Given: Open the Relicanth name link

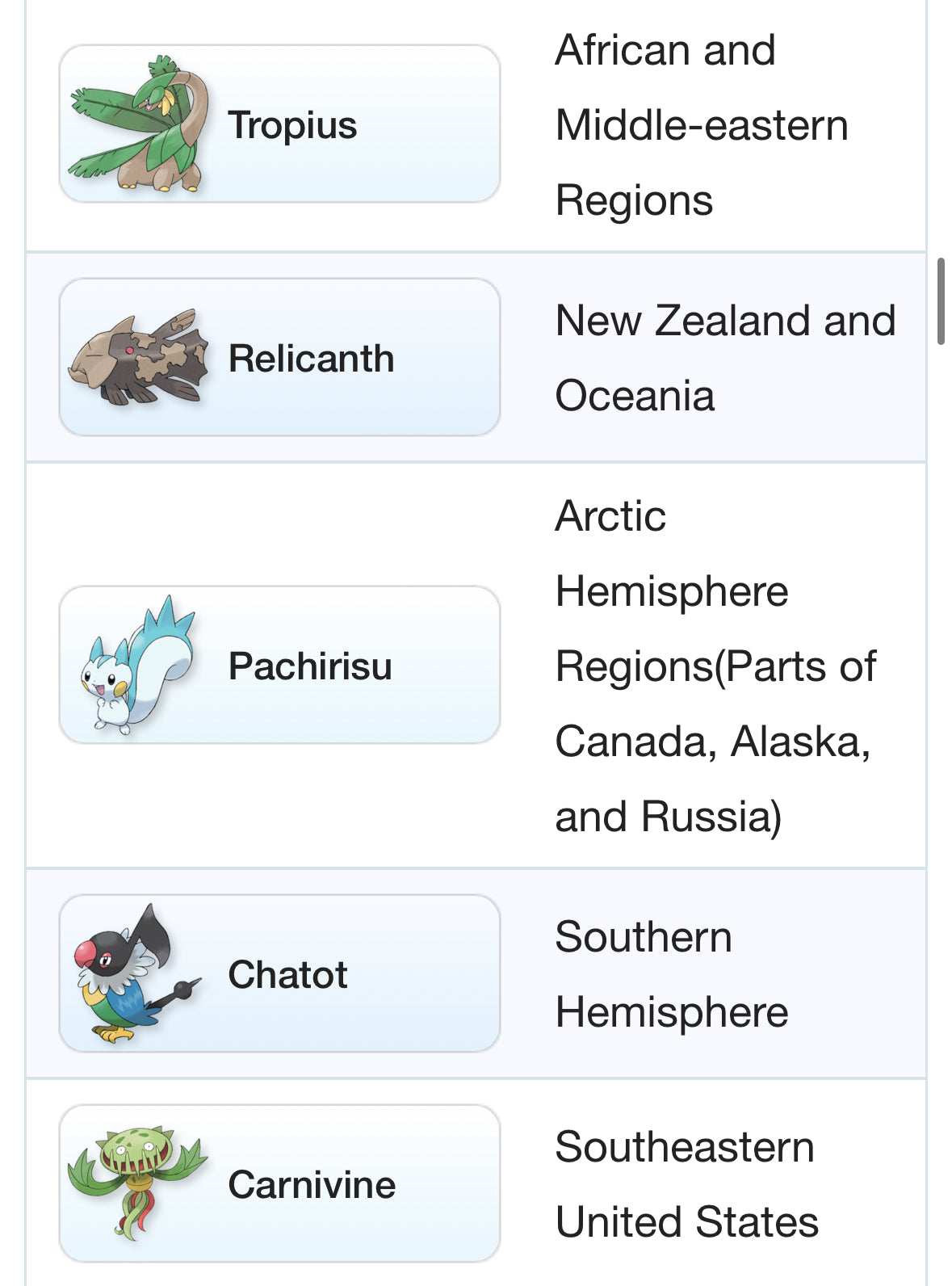Looking at the screenshot, I should click(x=311, y=359).
